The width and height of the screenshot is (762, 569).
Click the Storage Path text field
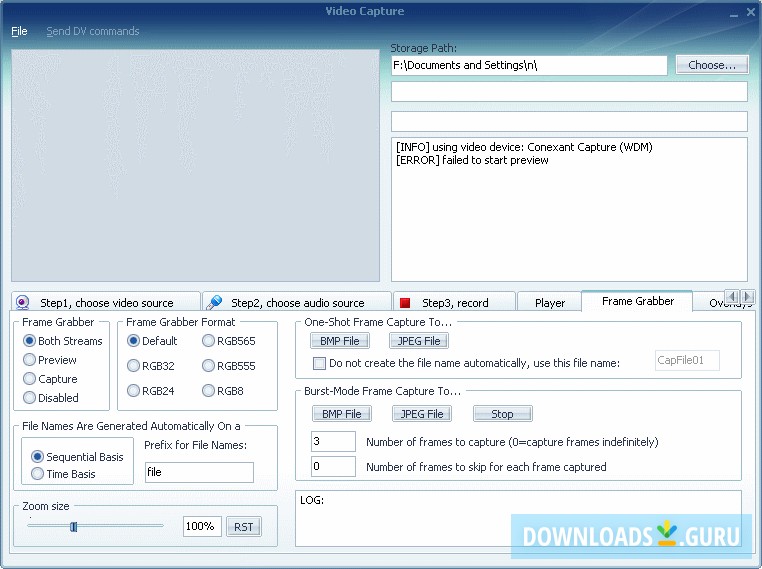pos(529,65)
